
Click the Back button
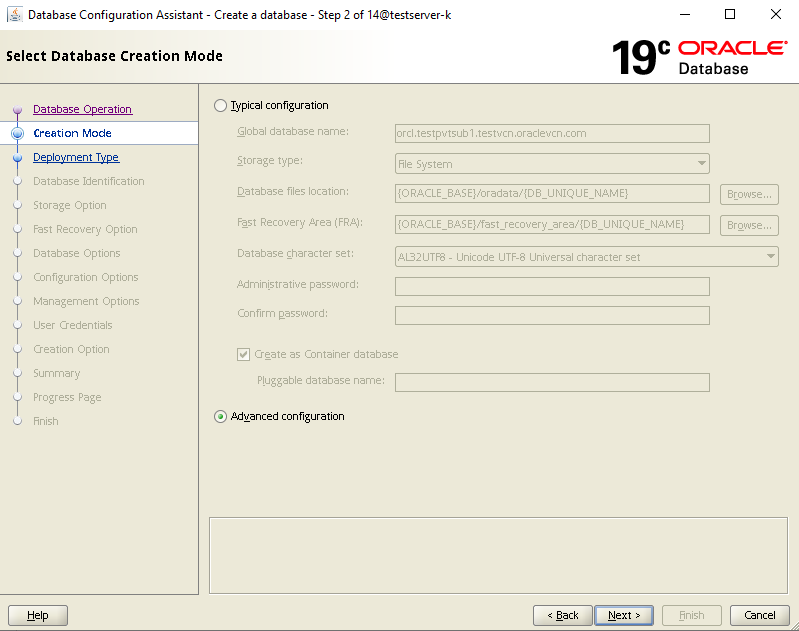coord(563,615)
